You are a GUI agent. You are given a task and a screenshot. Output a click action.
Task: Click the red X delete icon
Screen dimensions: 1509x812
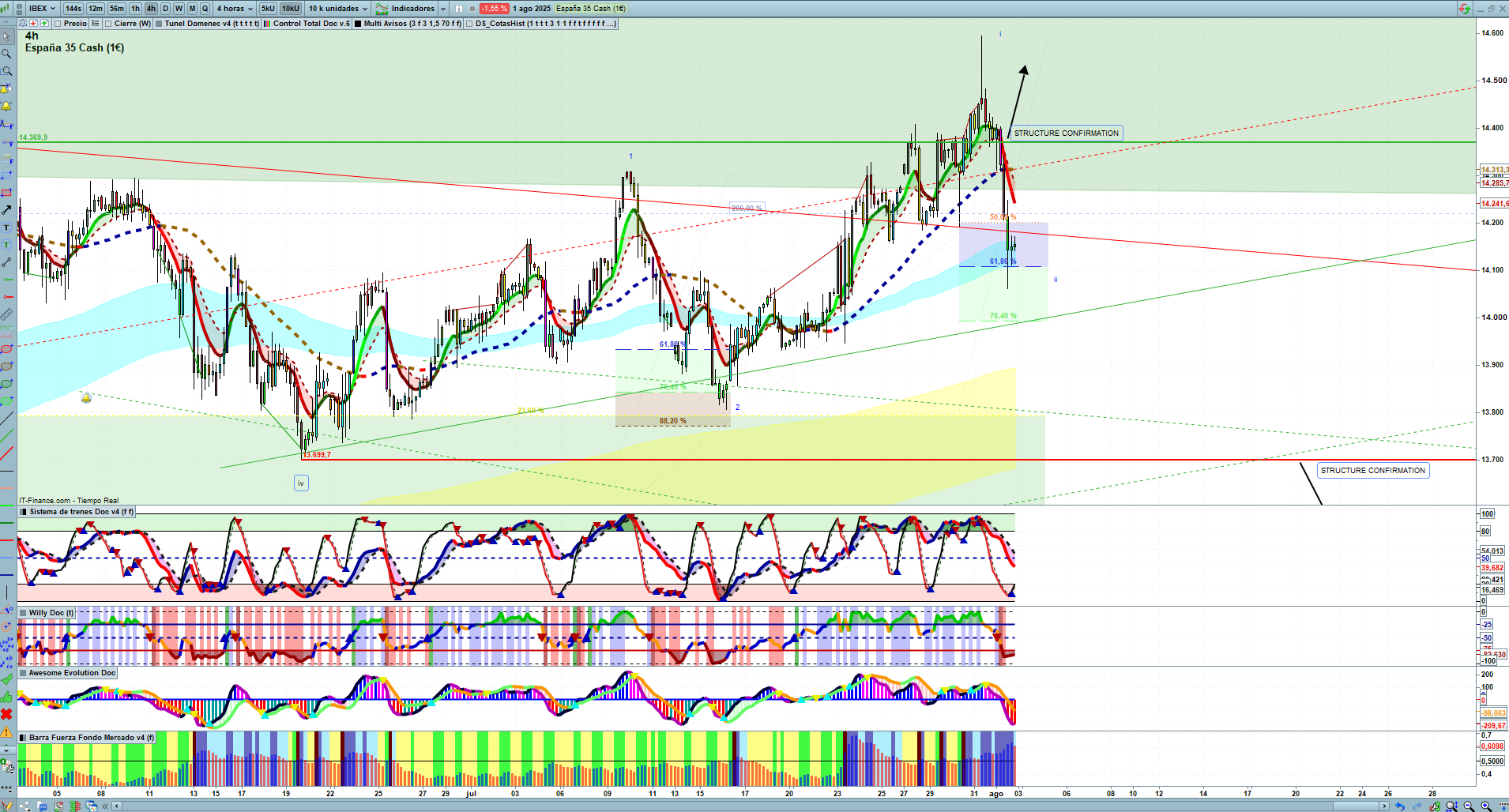tap(6, 714)
